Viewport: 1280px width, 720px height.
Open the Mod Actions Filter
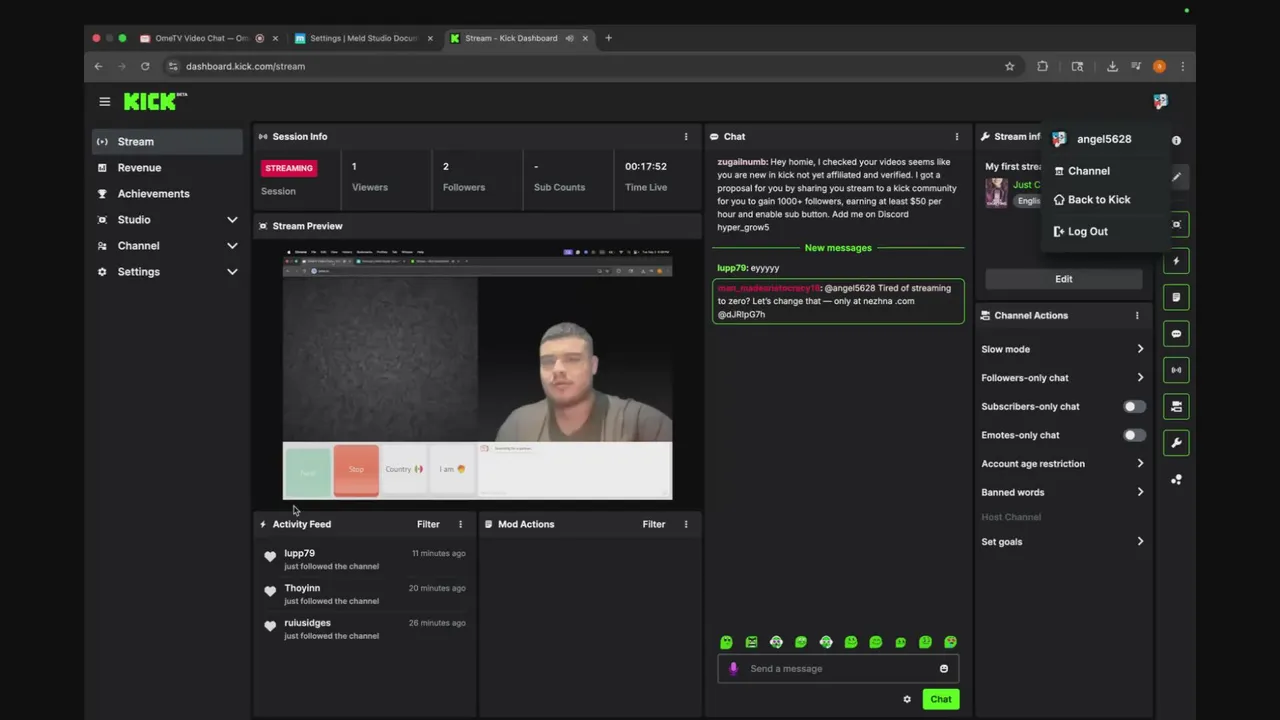(x=654, y=524)
